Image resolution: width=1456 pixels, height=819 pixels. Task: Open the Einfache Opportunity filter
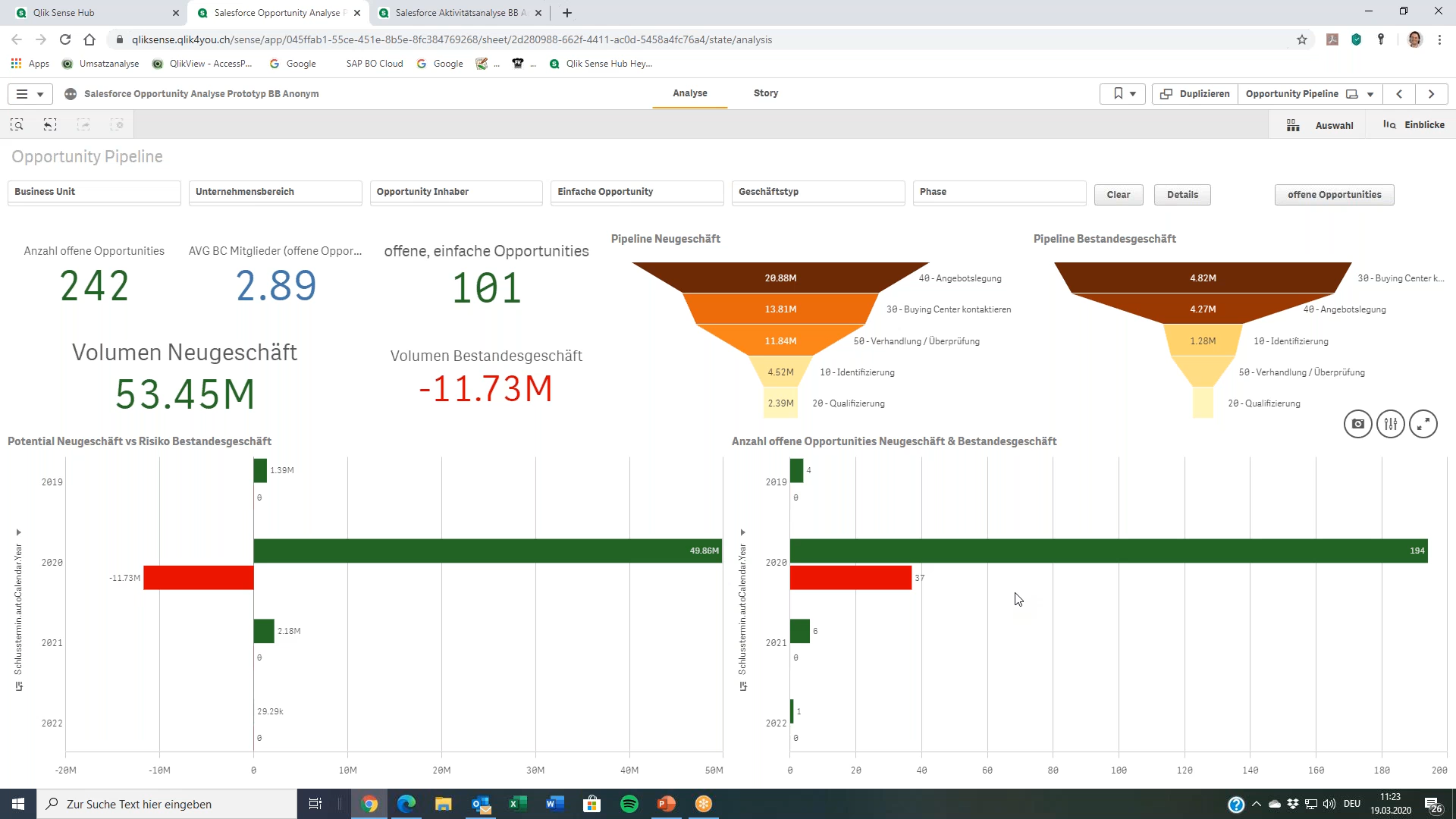point(637,193)
